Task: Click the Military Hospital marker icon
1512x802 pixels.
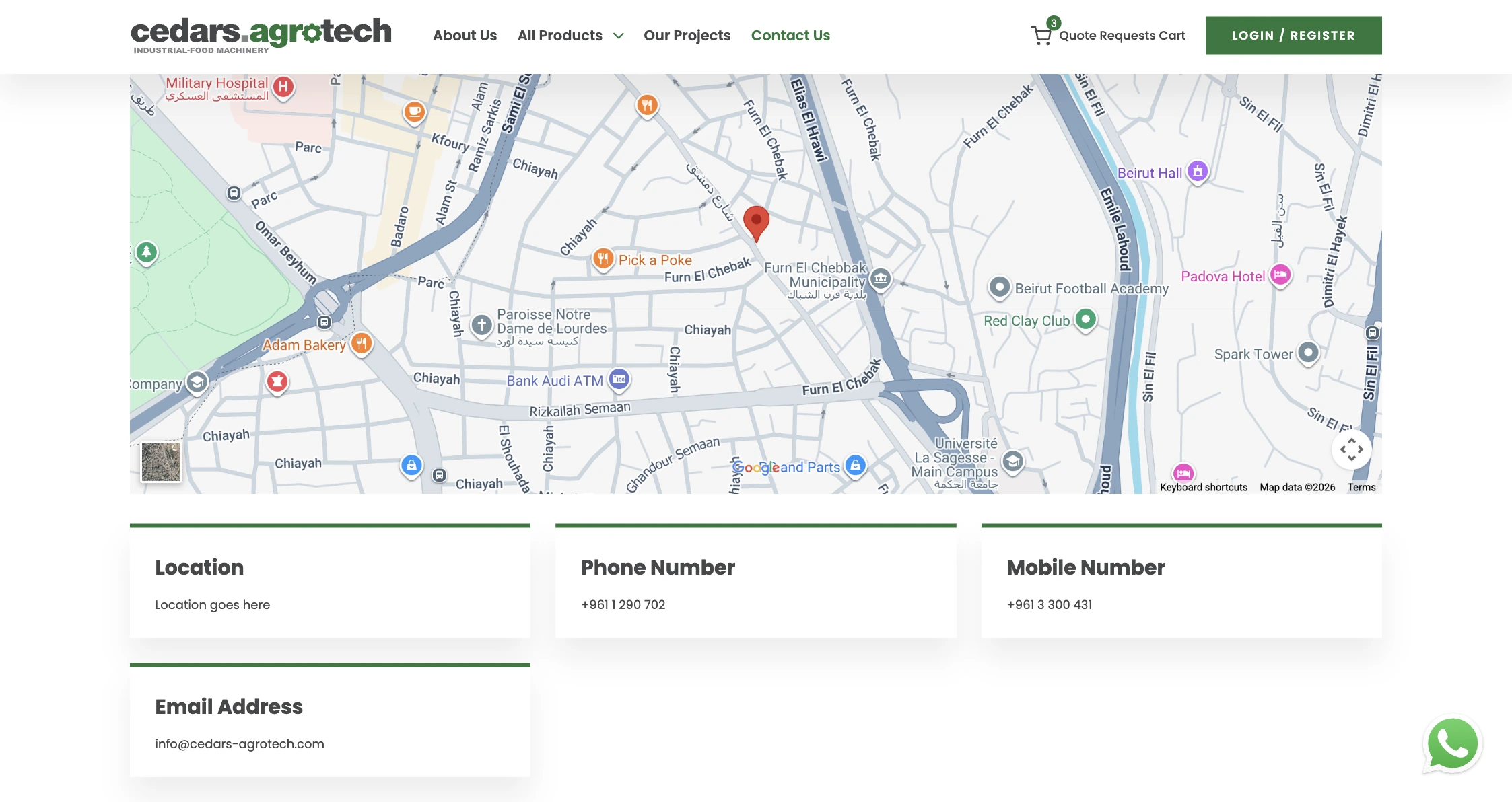Action: tap(283, 87)
